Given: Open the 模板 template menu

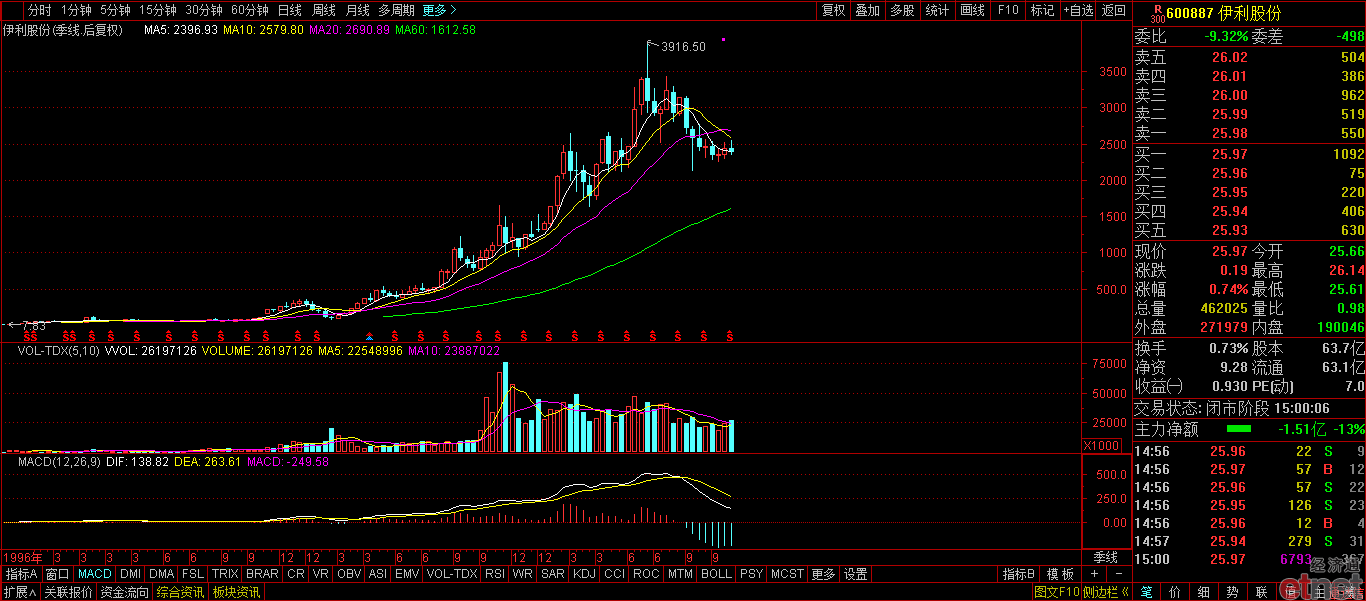Looking at the screenshot, I should click(1060, 574).
